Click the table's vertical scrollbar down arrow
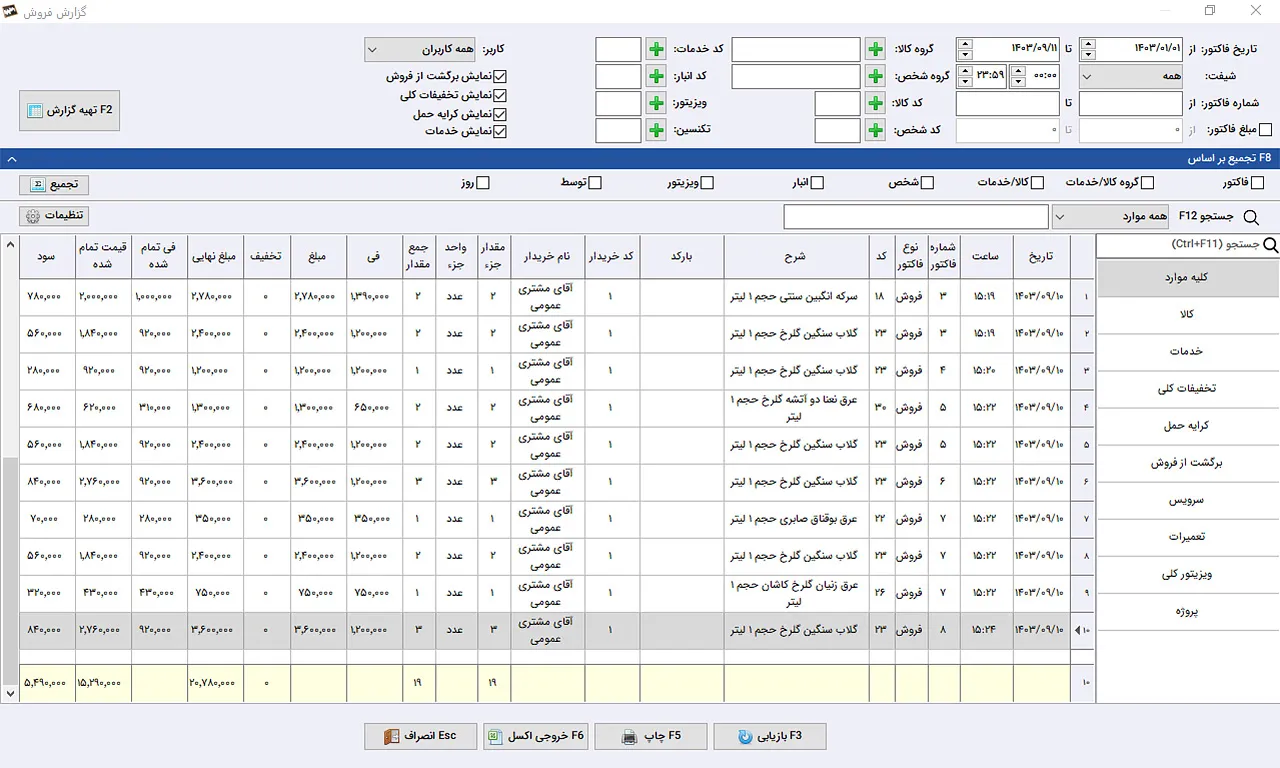The height and width of the screenshot is (768, 1280). 10,692
